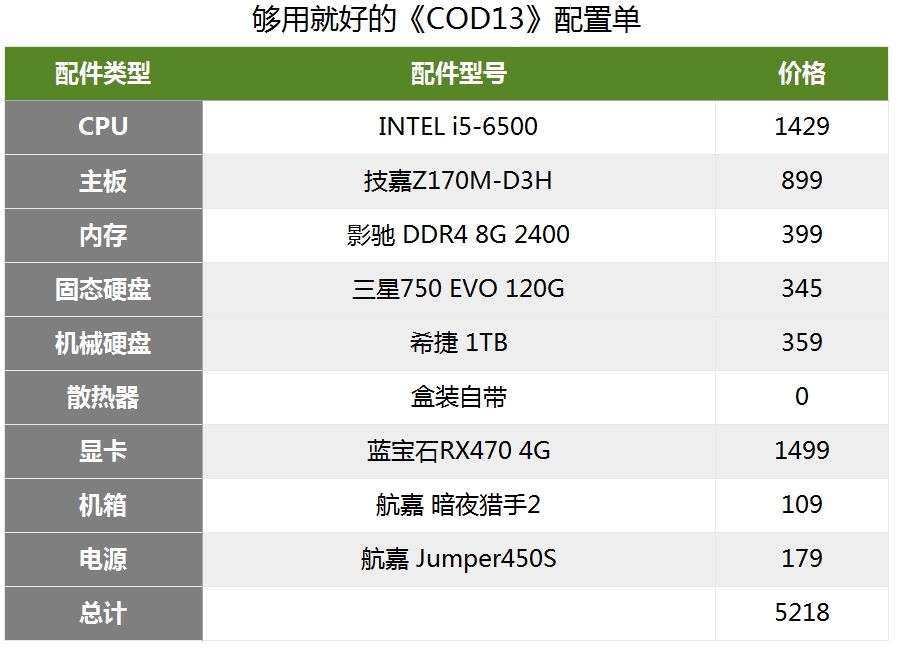Click the 盒装自带 cell

[x=458, y=397]
